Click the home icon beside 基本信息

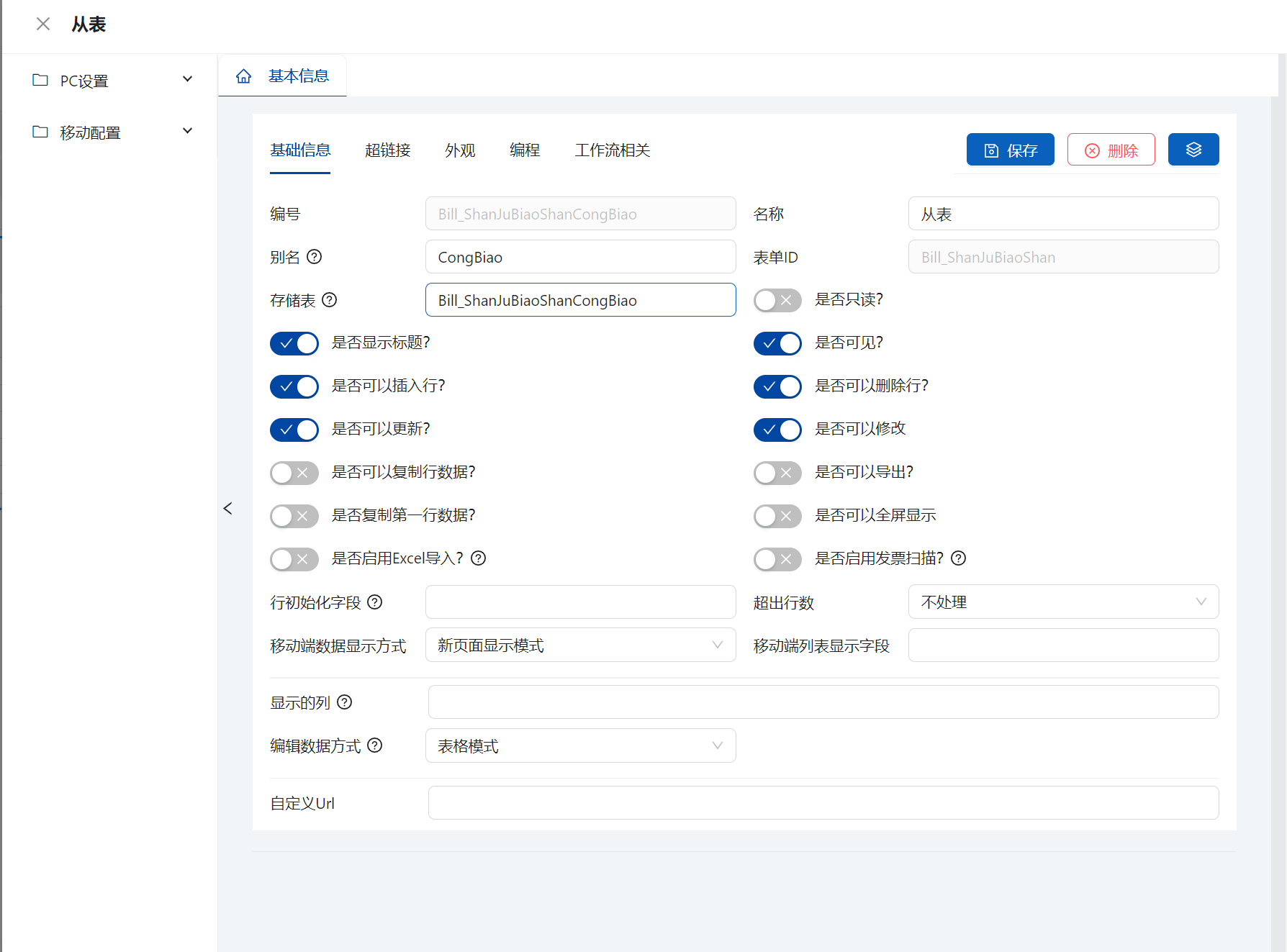click(244, 76)
